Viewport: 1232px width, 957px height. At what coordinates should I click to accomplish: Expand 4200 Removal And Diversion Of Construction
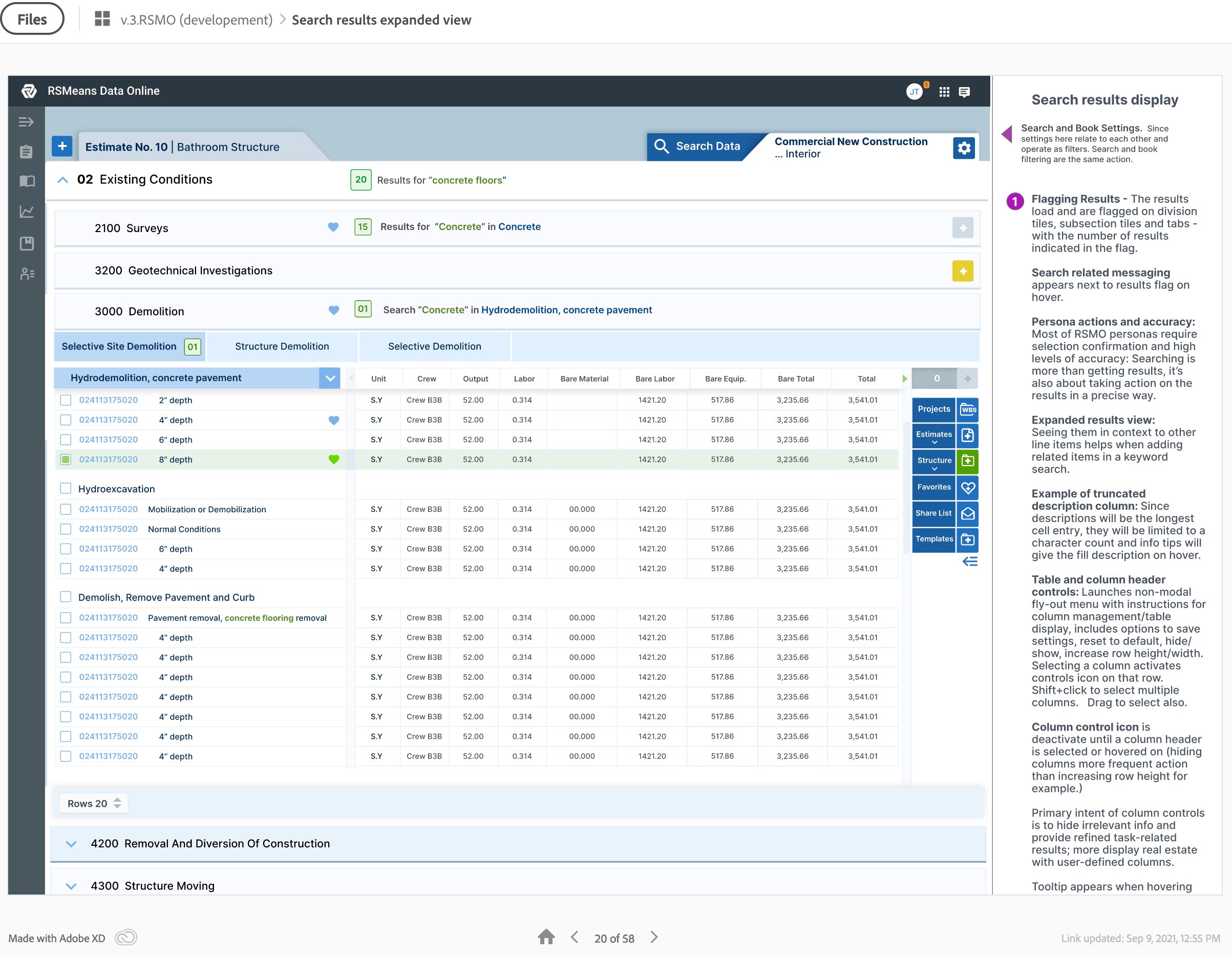(x=71, y=844)
